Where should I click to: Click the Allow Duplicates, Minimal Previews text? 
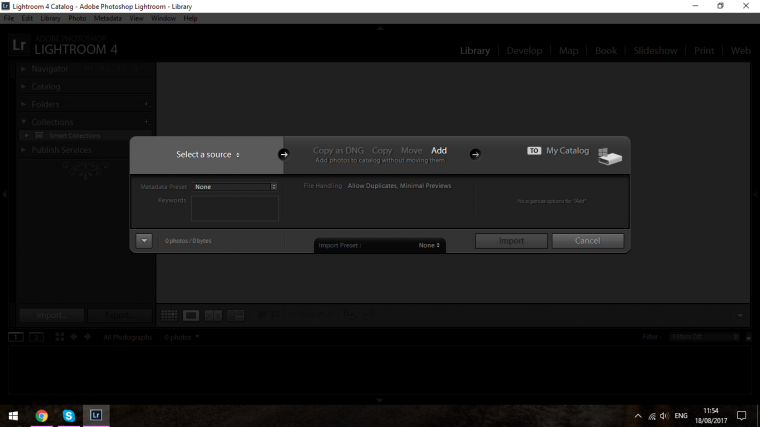pyautogui.click(x=399, y=186)
